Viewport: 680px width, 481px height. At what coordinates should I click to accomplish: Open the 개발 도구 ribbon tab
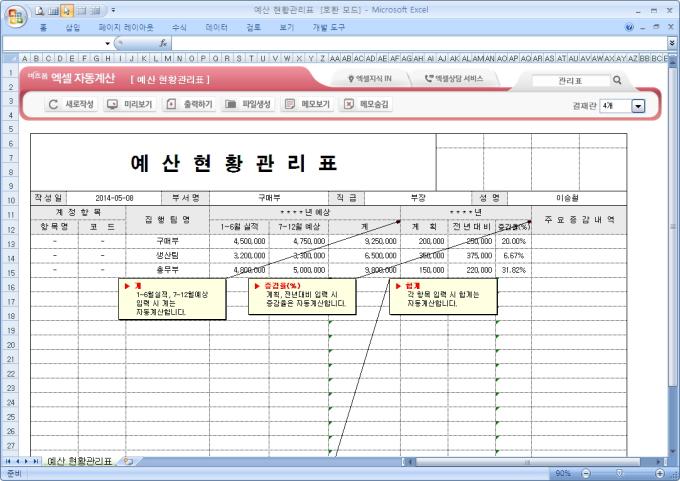(328, 28)
